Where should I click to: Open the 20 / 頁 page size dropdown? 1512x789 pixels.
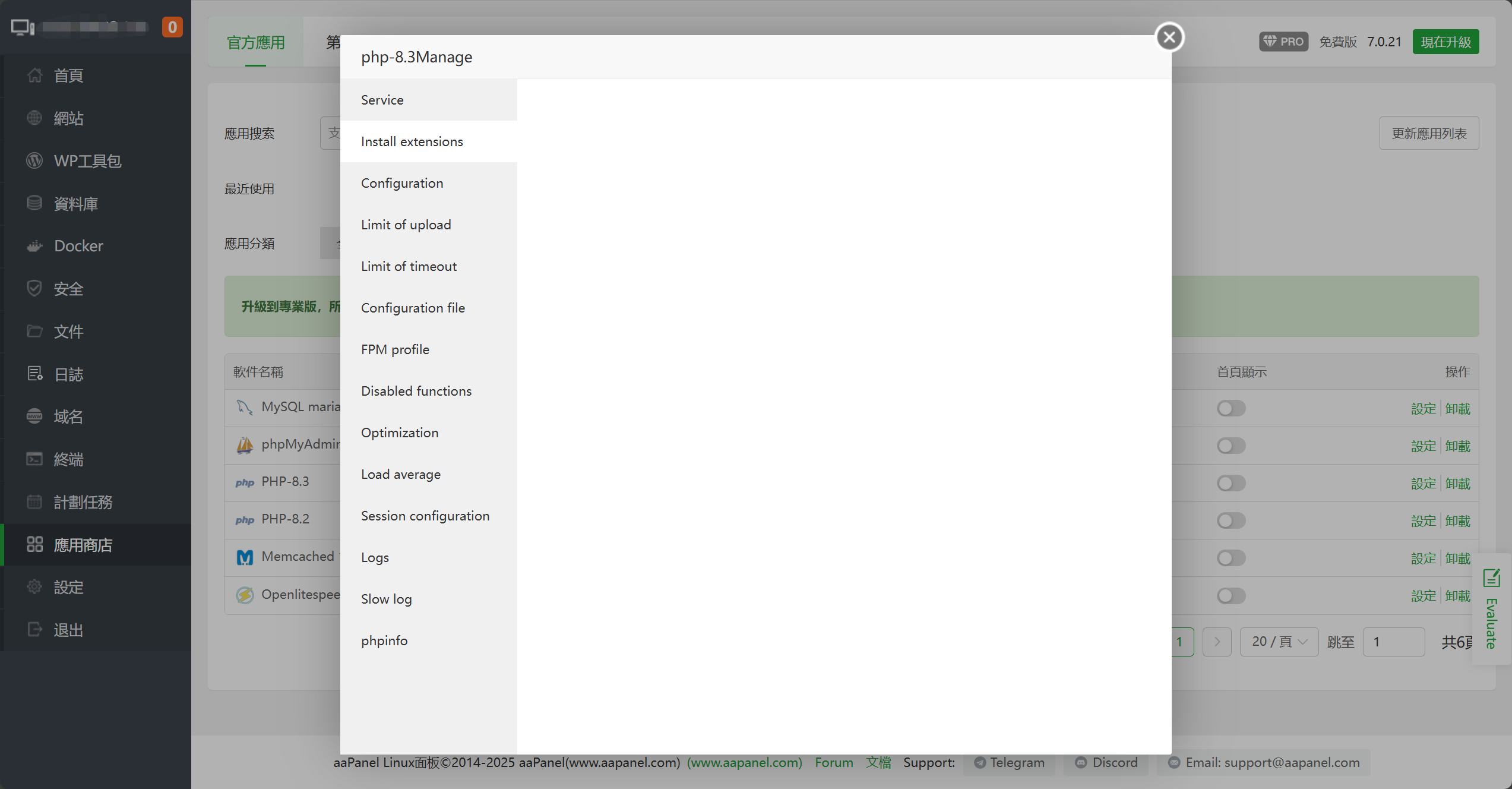(1279, 642)
